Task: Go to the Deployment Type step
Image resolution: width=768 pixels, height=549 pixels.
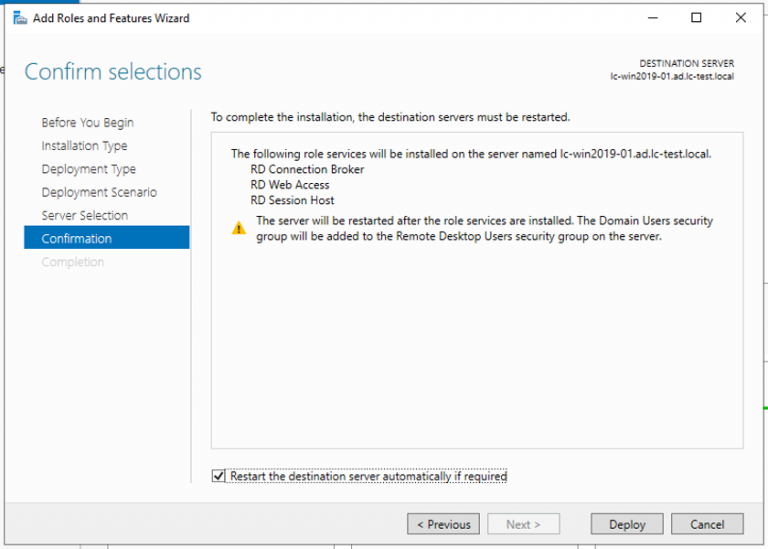Action: [89, 169]
